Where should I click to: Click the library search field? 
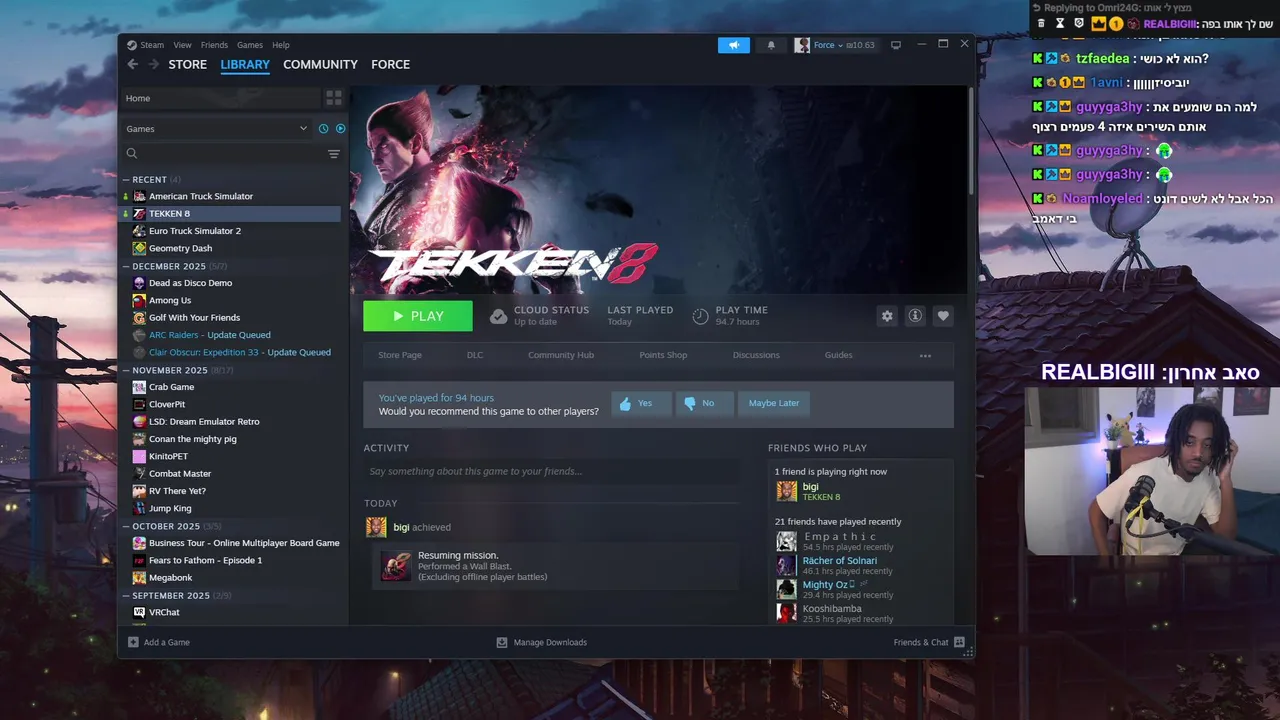231,154
